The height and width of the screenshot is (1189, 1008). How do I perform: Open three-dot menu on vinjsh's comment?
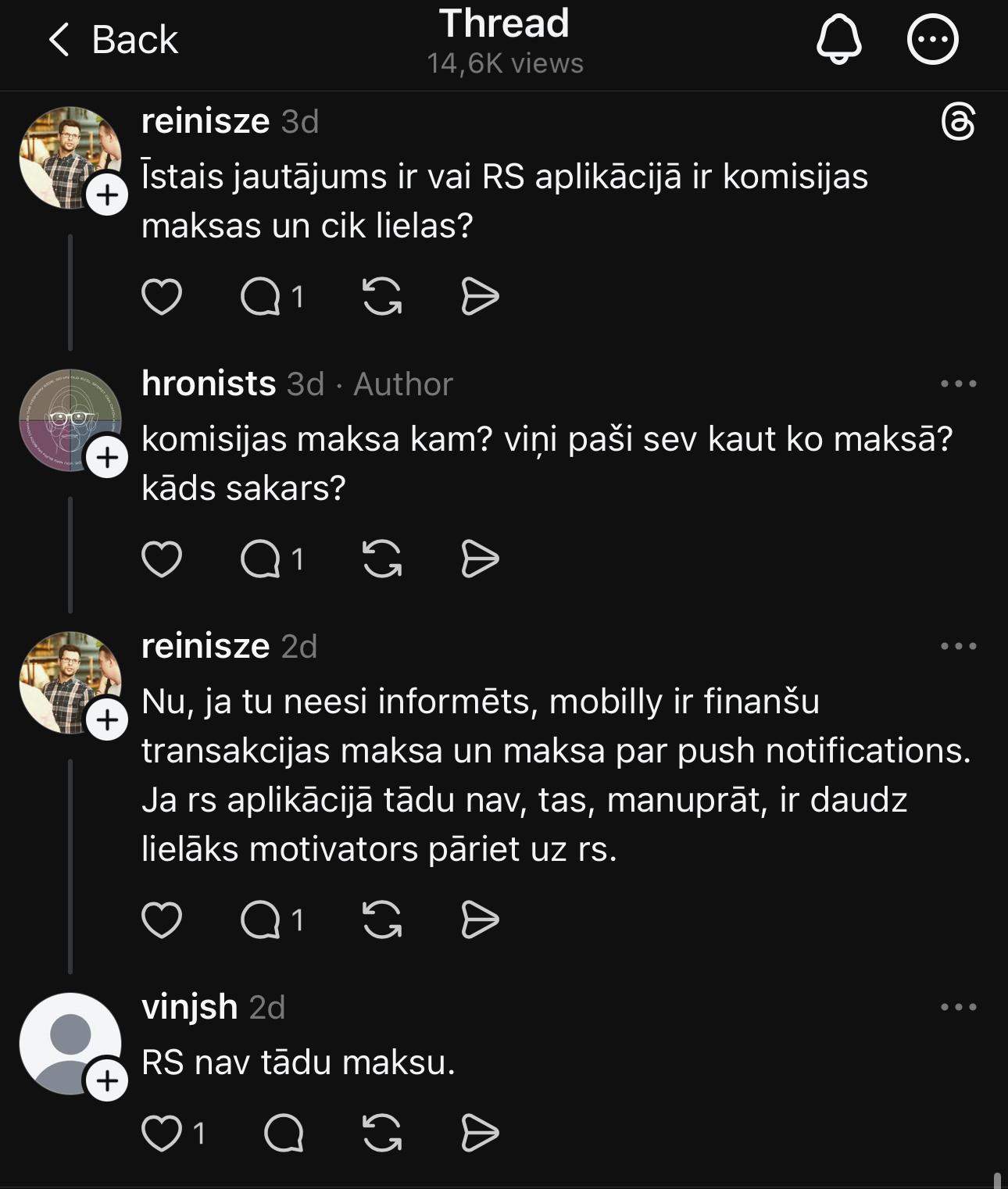[958, 1007]
